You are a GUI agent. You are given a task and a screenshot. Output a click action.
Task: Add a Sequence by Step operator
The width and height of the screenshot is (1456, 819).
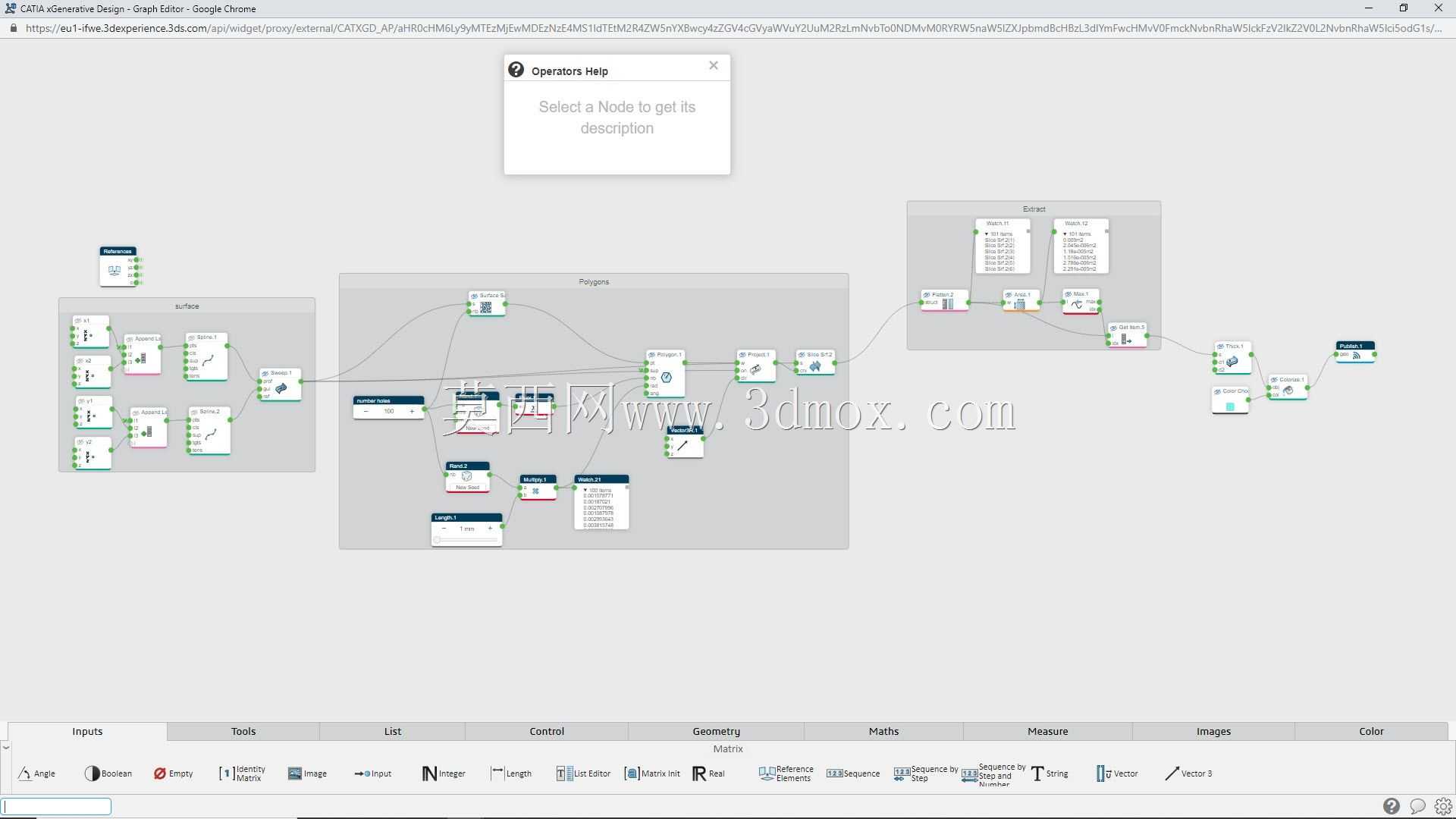(926, 773)
